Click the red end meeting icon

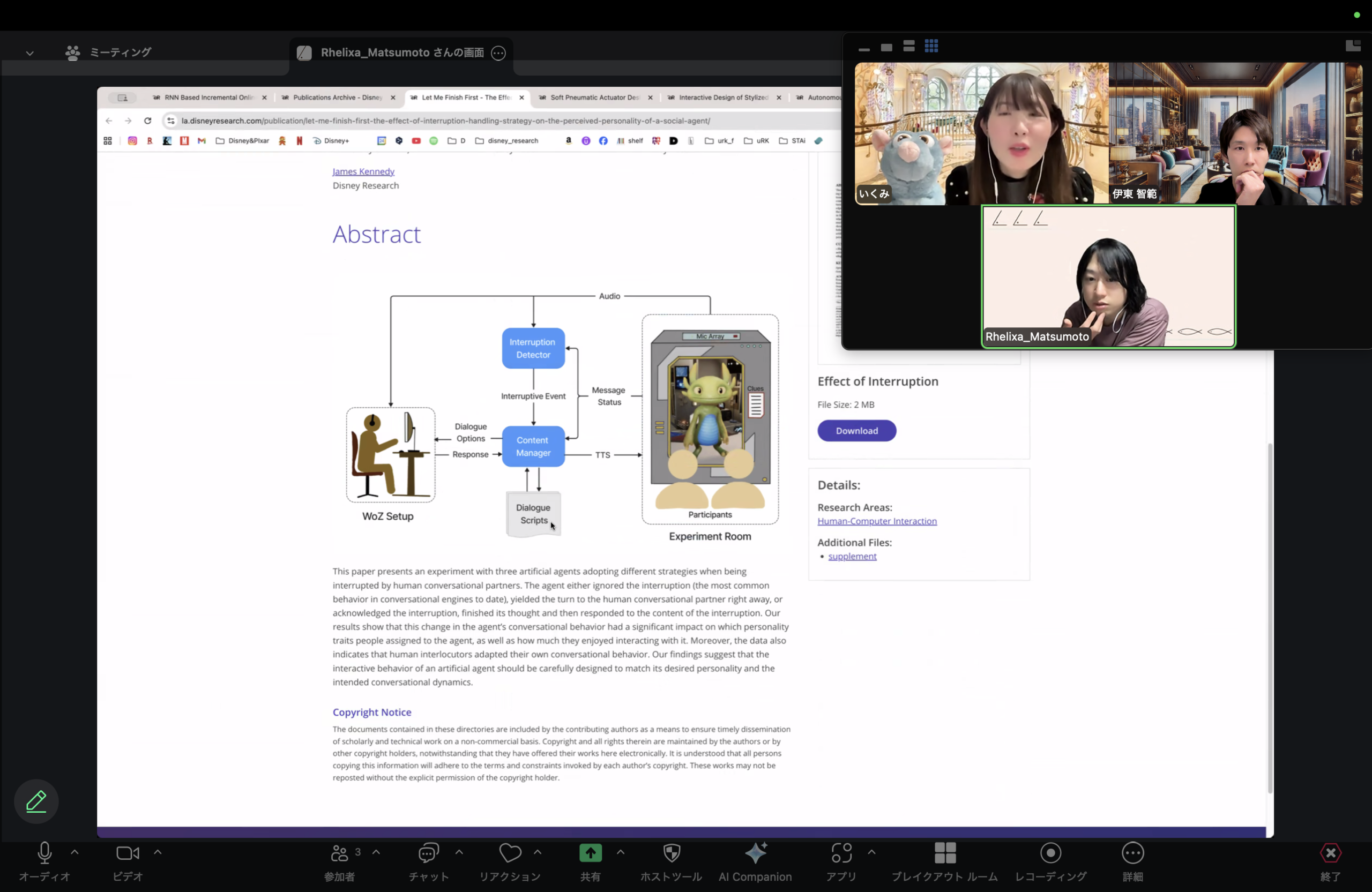point(1331,853)
